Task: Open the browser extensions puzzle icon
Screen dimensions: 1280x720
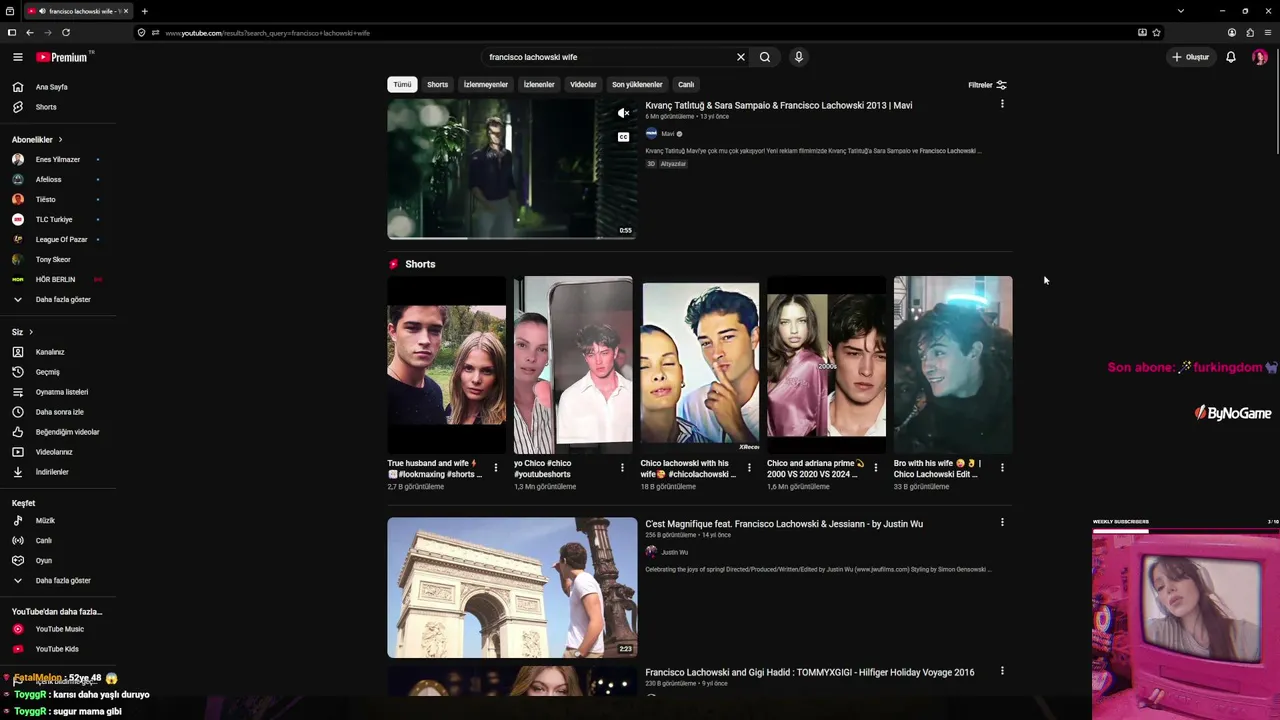Action: point(1250,33)
